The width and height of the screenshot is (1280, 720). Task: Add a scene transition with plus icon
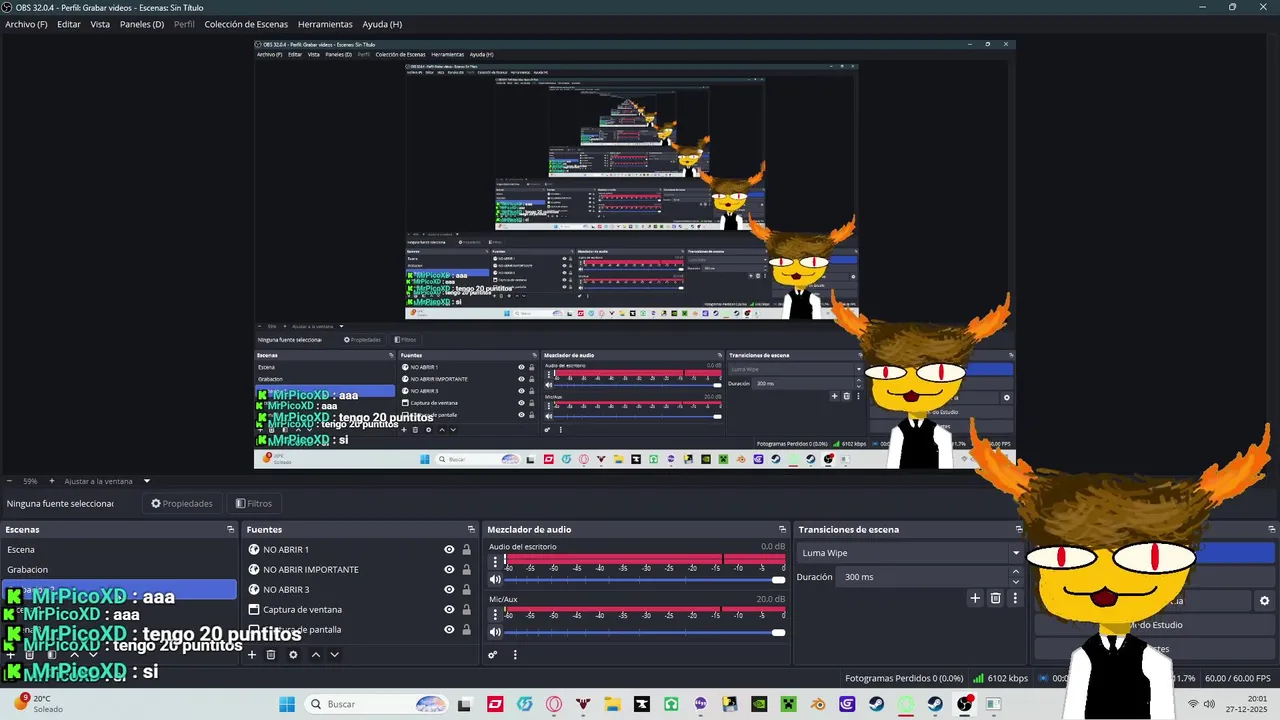point(975,598)
